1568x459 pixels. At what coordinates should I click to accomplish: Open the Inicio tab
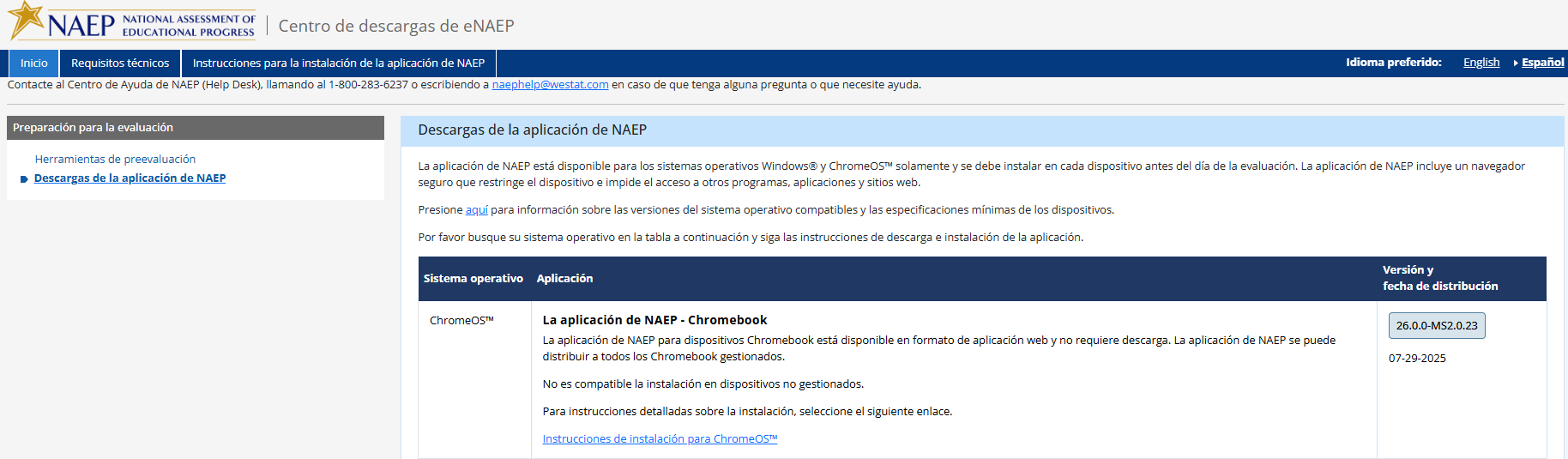click(34, 63)
